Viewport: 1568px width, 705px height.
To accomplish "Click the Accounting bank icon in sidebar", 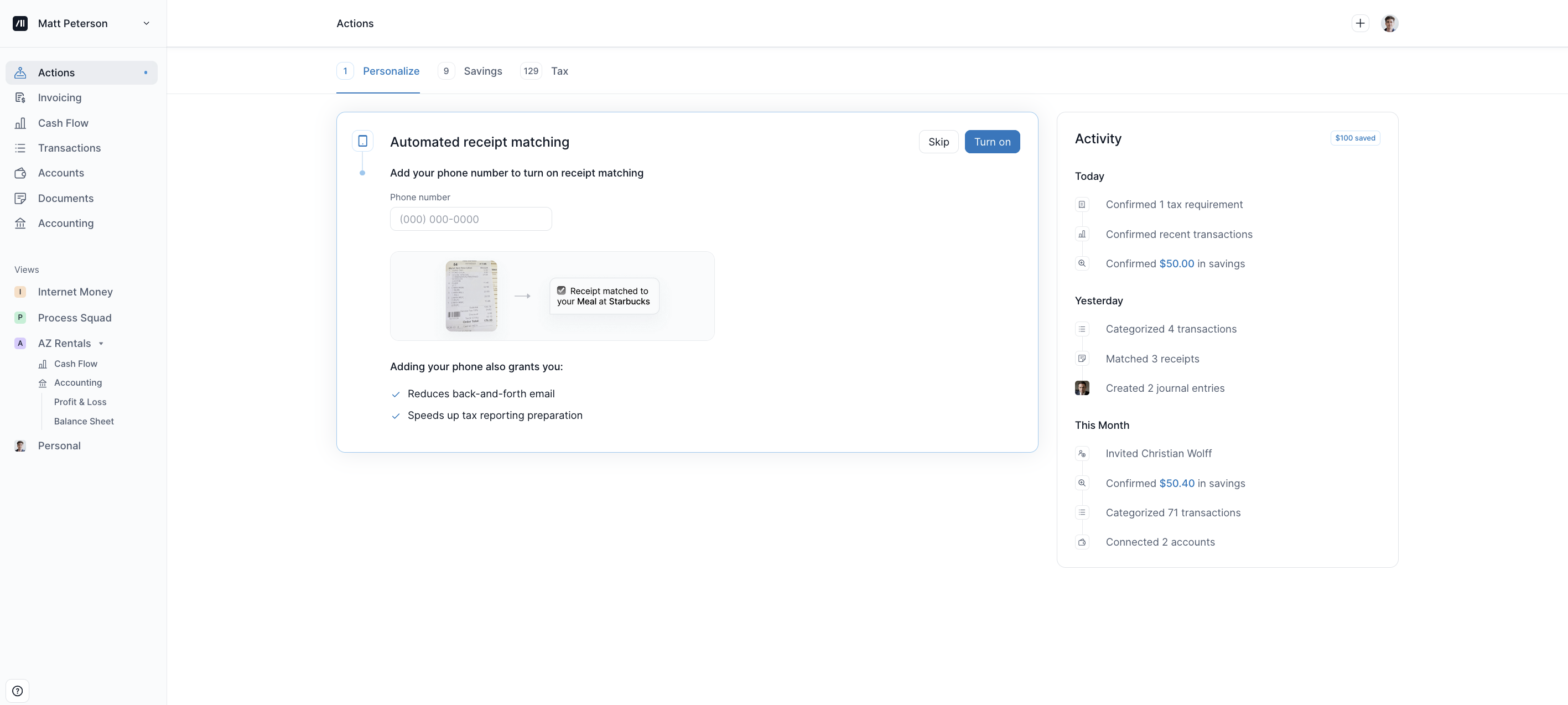I will 20,224.
